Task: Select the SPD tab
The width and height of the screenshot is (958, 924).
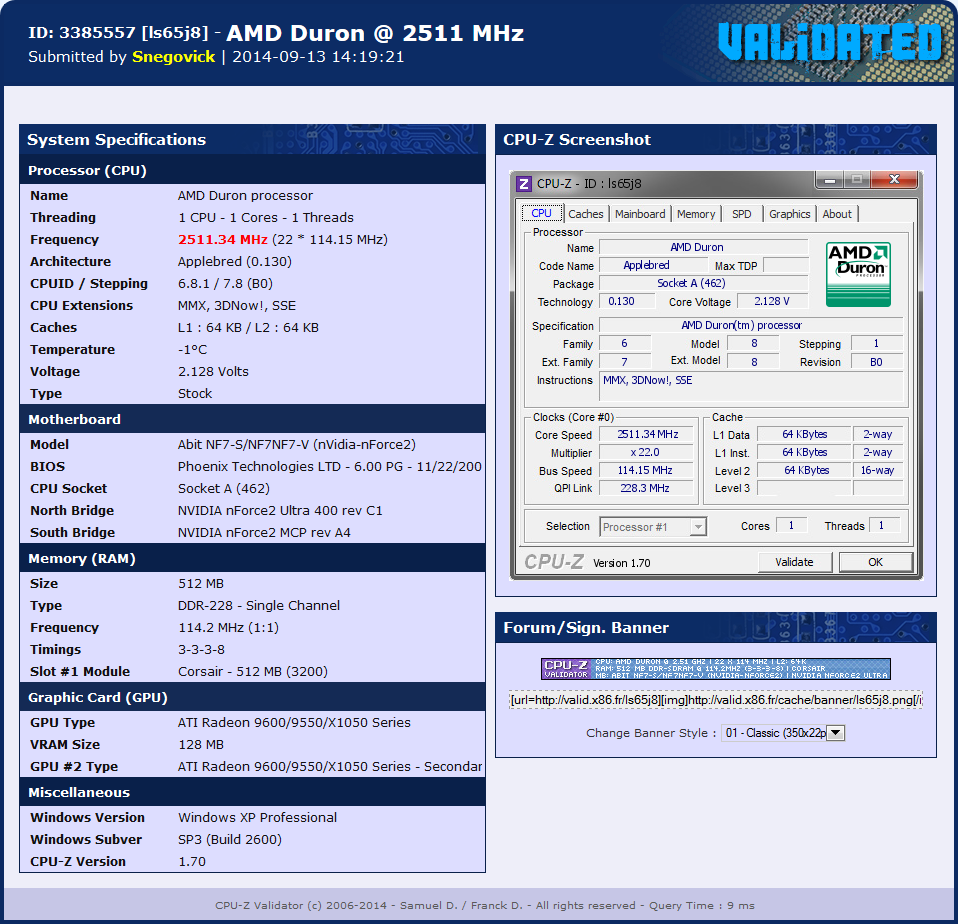Action: coord(742,214)
